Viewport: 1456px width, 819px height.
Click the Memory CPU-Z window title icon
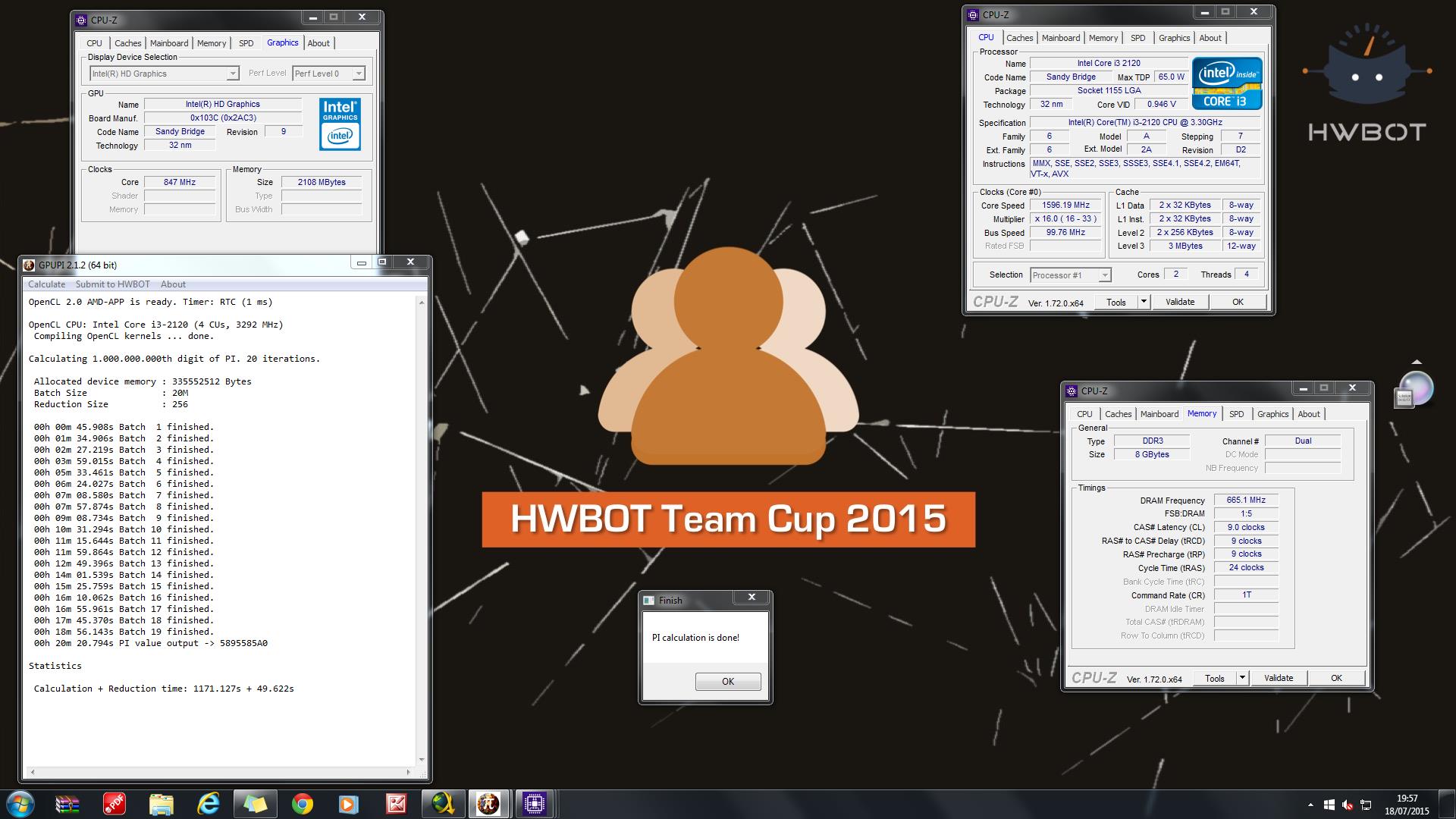(1072, 391)
